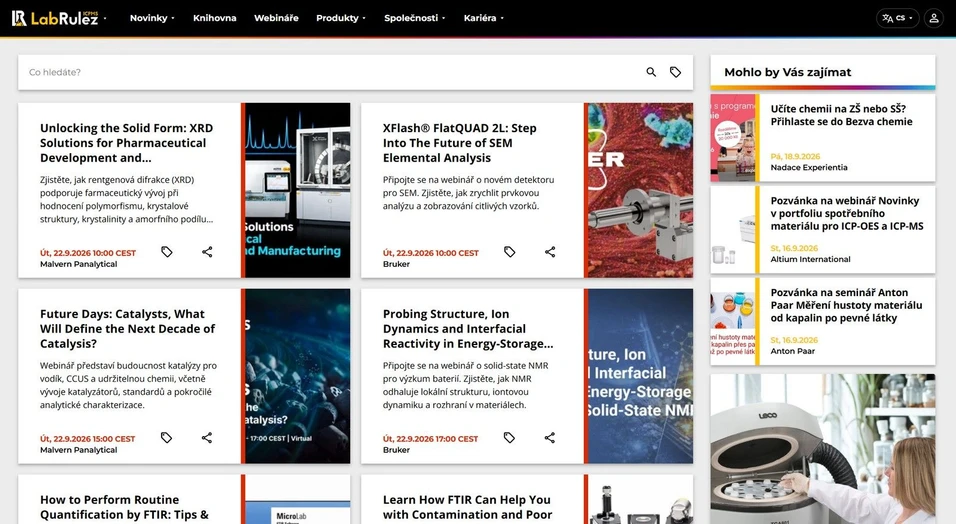Share the Probing Structure webinar
956x524 pixels.
550,437
